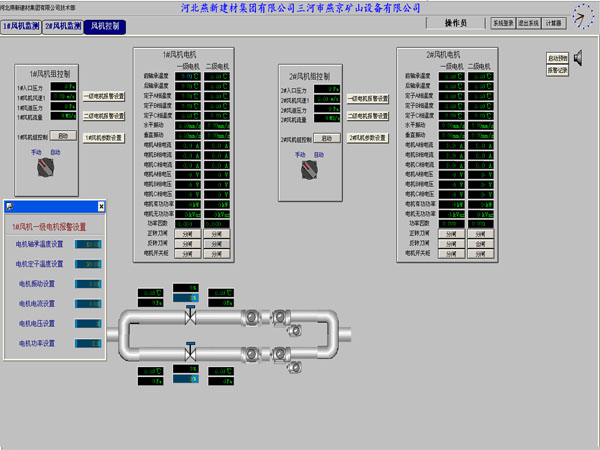Image resolution: width=600 pixels, height=450 pixels.
Task: Click the 电机功率设置 value field
Action: (89, 343)
